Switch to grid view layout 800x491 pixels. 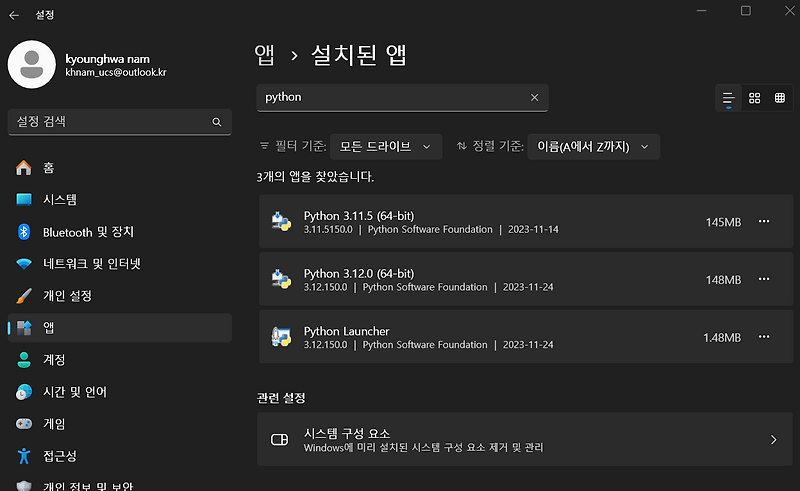[x=755, y=98]
